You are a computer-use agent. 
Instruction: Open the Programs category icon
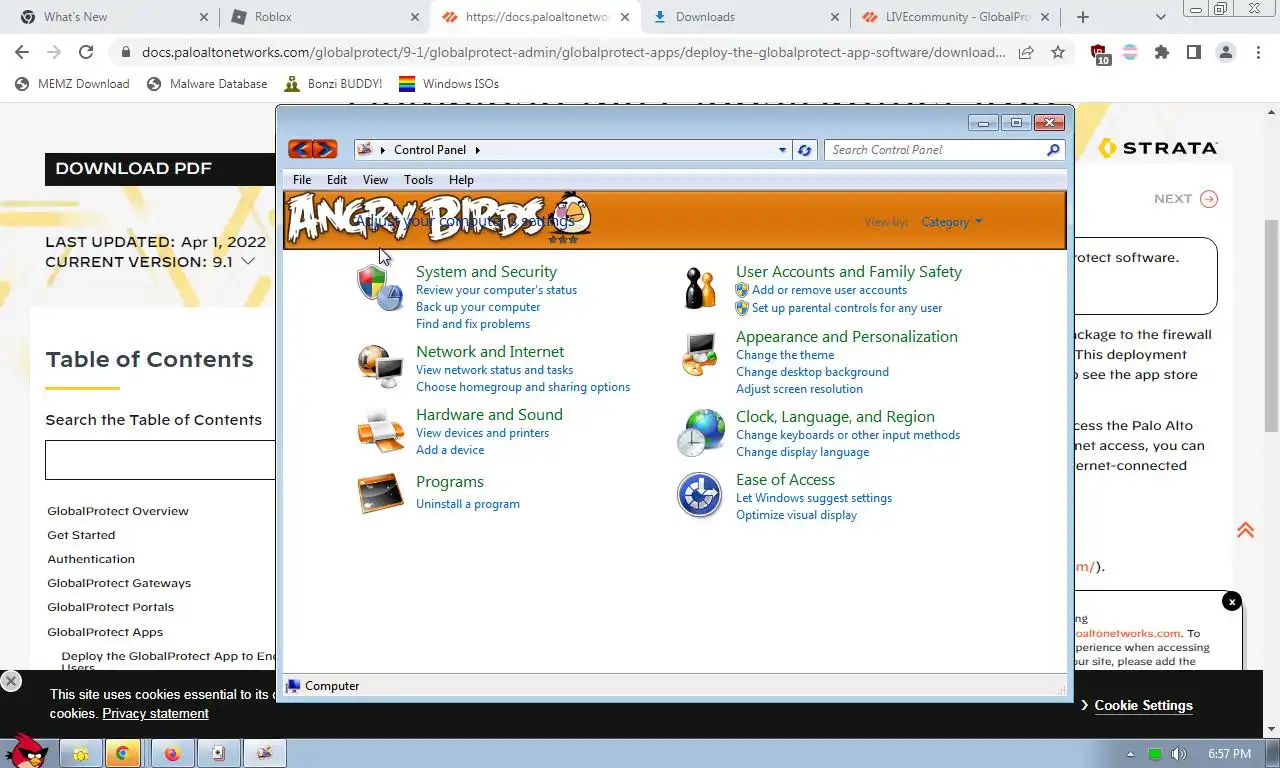pyautogui.click(x=380, y=493)
